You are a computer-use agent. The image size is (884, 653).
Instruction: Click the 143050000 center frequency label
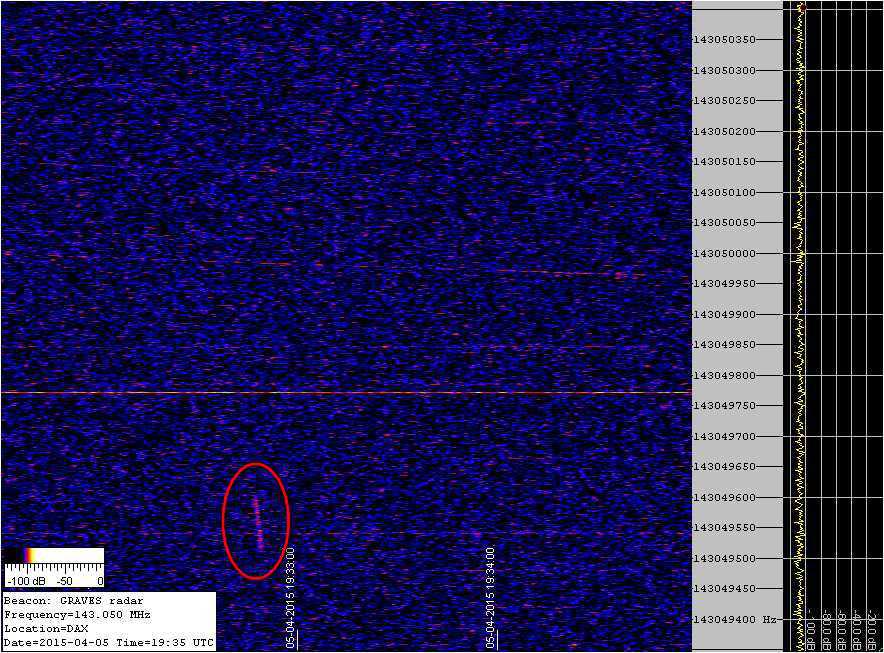point(724,253)
